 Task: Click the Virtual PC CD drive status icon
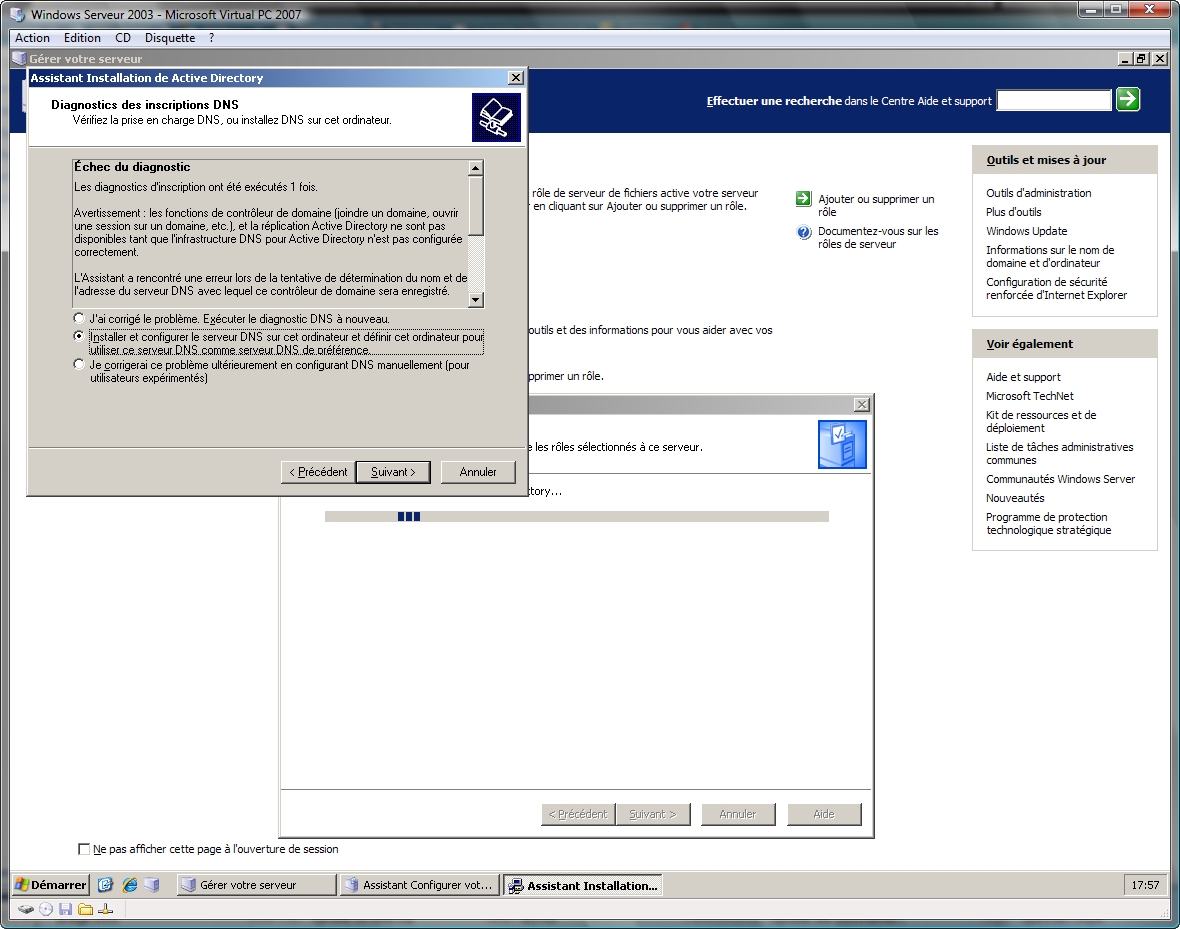46,909
